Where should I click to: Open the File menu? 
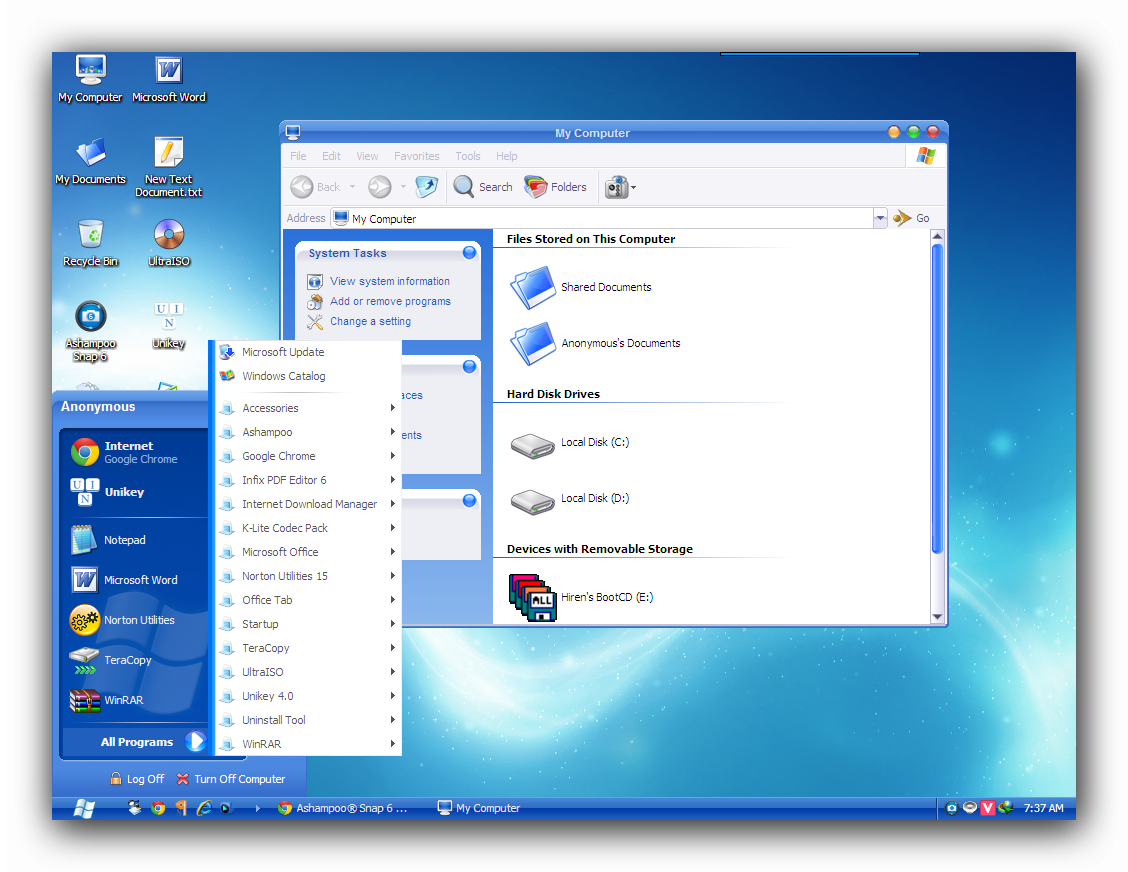(298, 156)
